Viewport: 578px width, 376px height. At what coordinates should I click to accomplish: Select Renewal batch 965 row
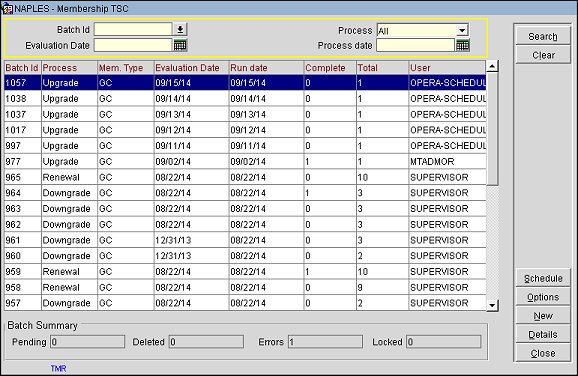[245, 177]
